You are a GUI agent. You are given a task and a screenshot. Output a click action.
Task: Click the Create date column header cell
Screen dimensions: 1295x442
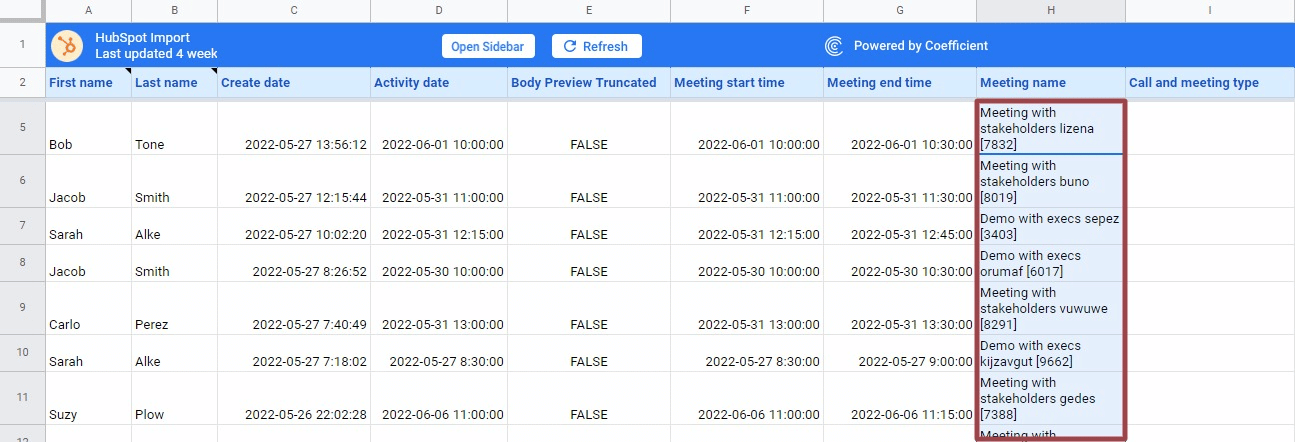(293, 83)
